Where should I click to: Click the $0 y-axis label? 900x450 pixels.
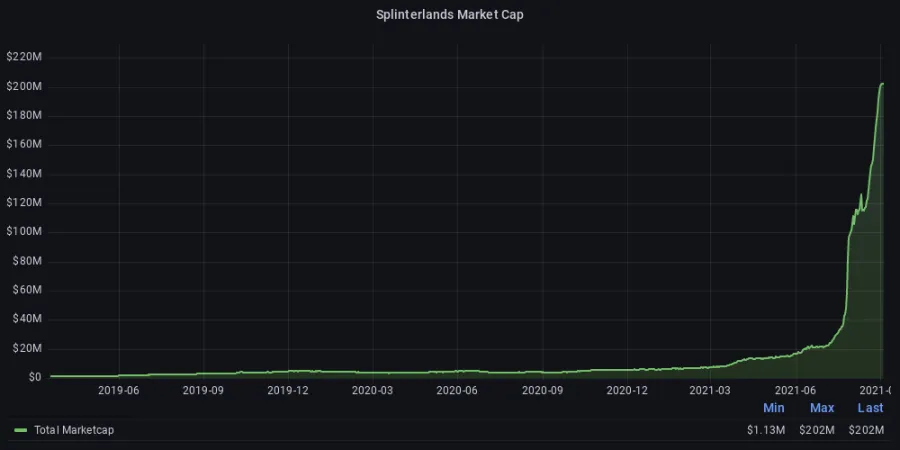tap(34, 378)
